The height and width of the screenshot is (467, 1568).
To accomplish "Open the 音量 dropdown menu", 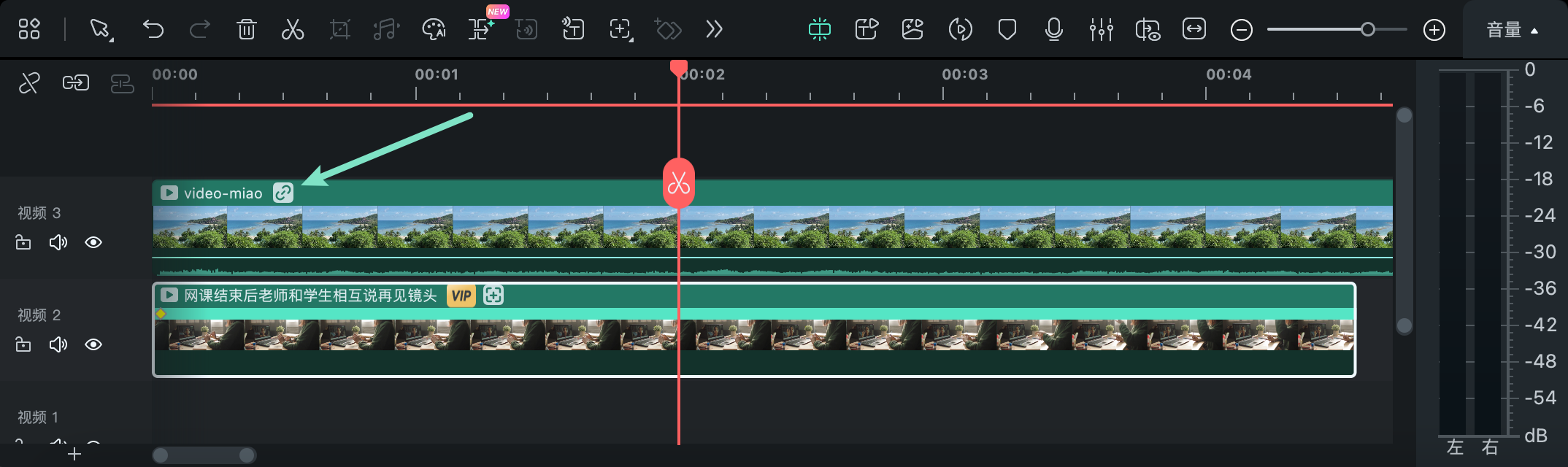I will (x=1513, y=30).
